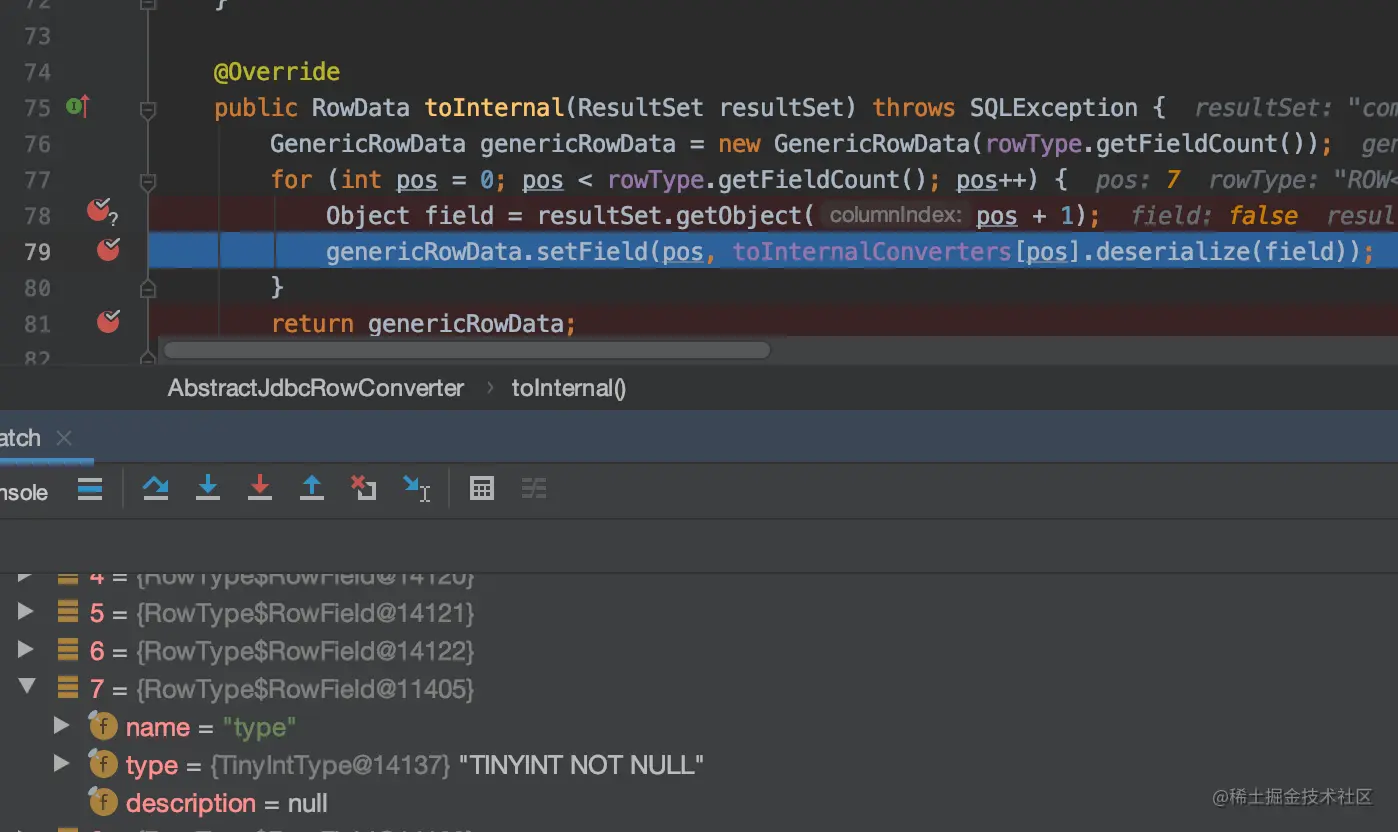Image resolution: width=1398 pixels, height=832 pixels.
Task: Click the array element icon of row 7
Action: point(67,688)
